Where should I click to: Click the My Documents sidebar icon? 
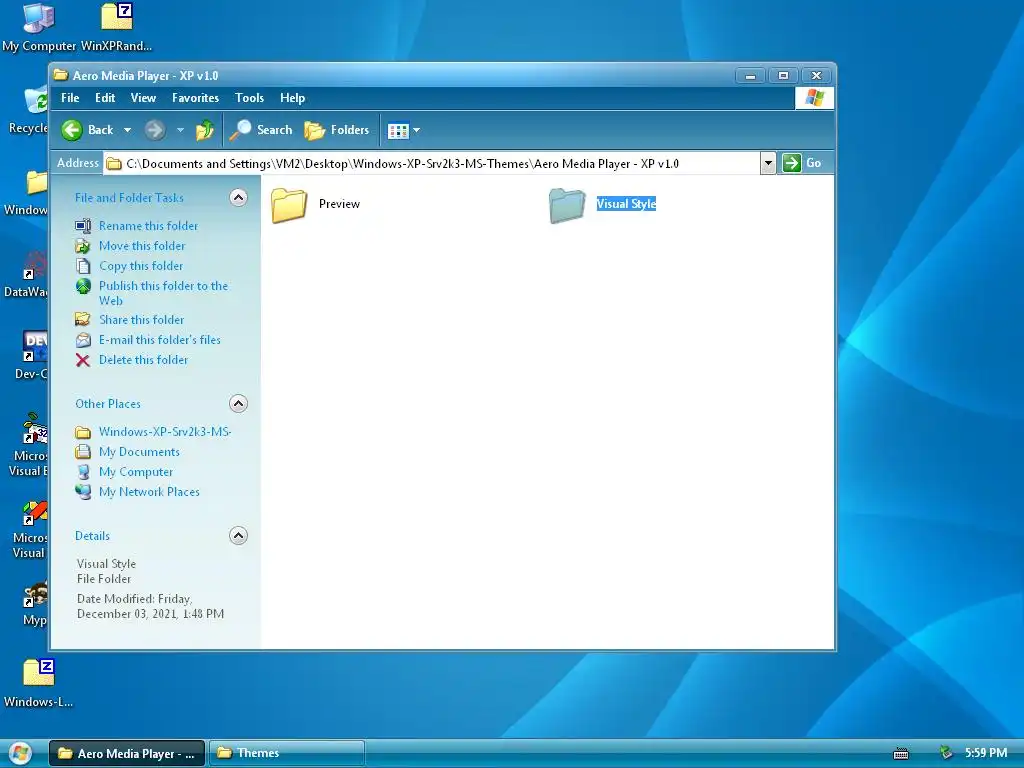point(83,452)
